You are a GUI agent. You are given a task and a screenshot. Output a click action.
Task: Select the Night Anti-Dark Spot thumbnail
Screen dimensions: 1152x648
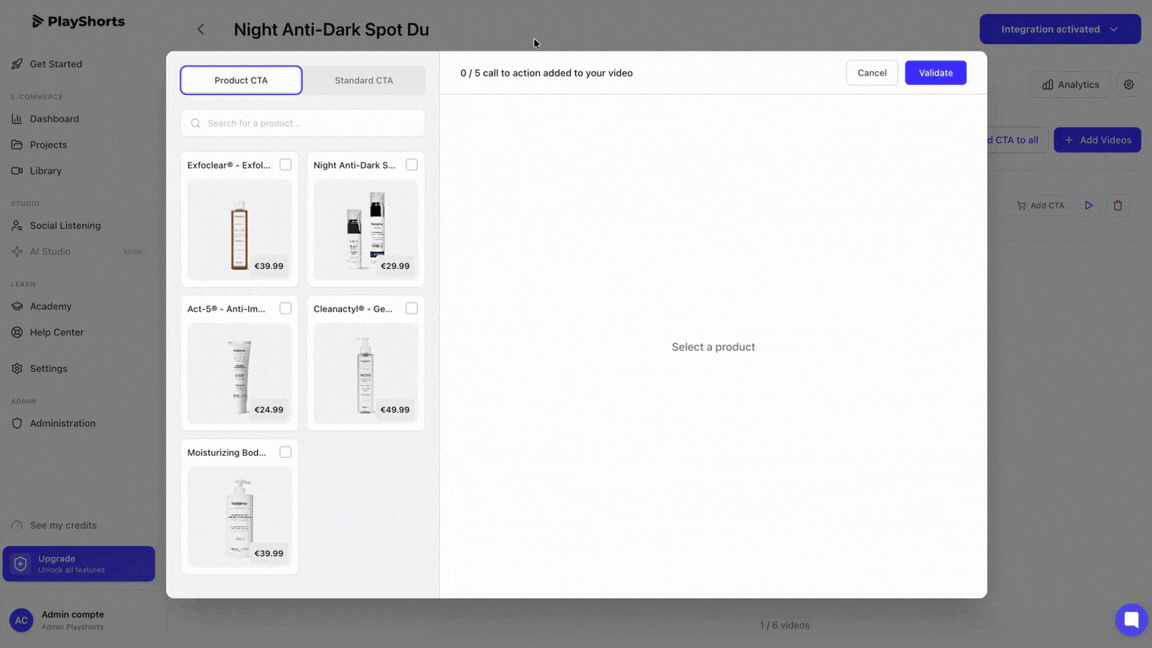[366, 230]
